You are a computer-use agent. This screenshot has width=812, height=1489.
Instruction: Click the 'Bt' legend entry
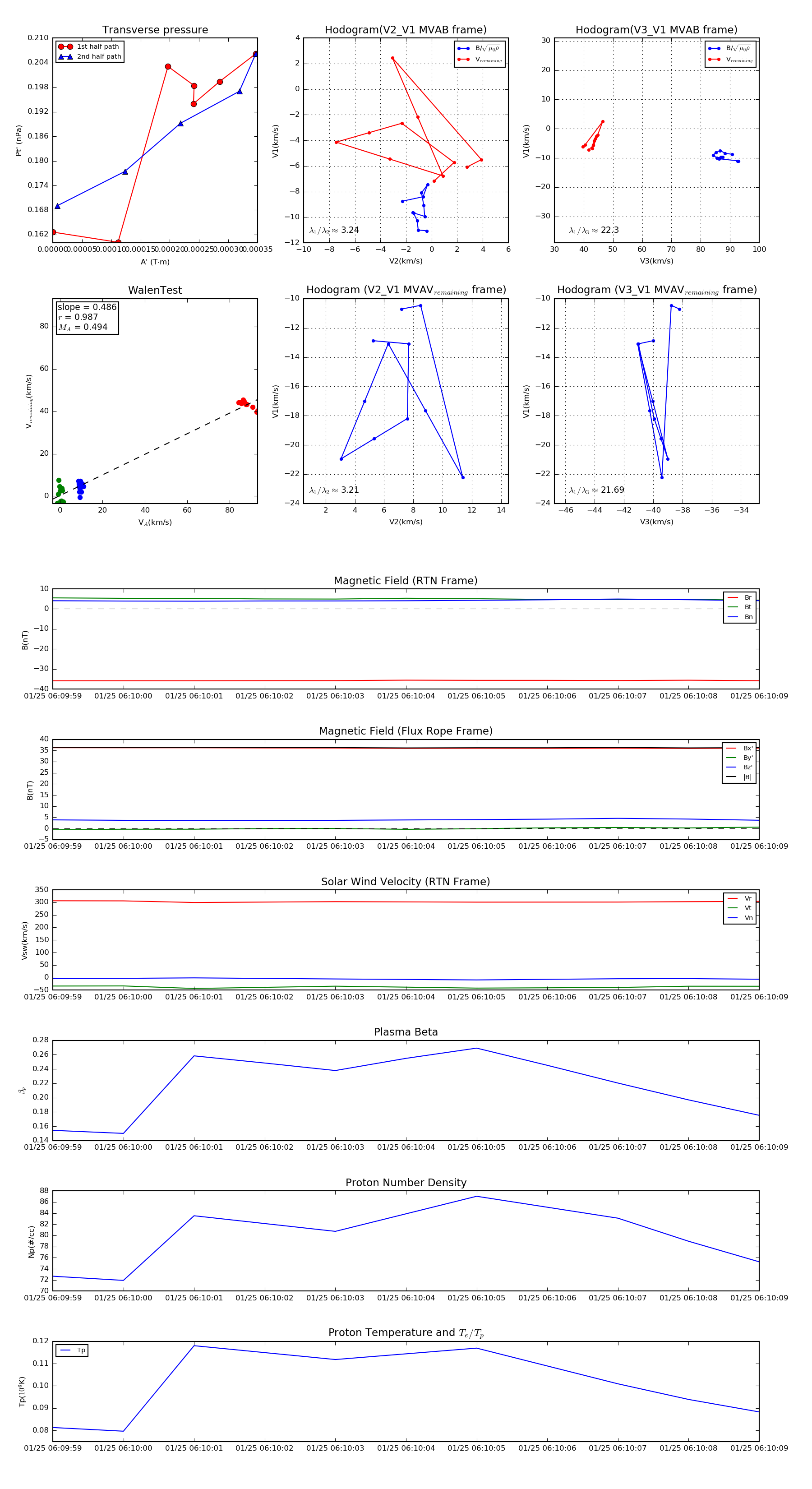click(x=740, y=607)
